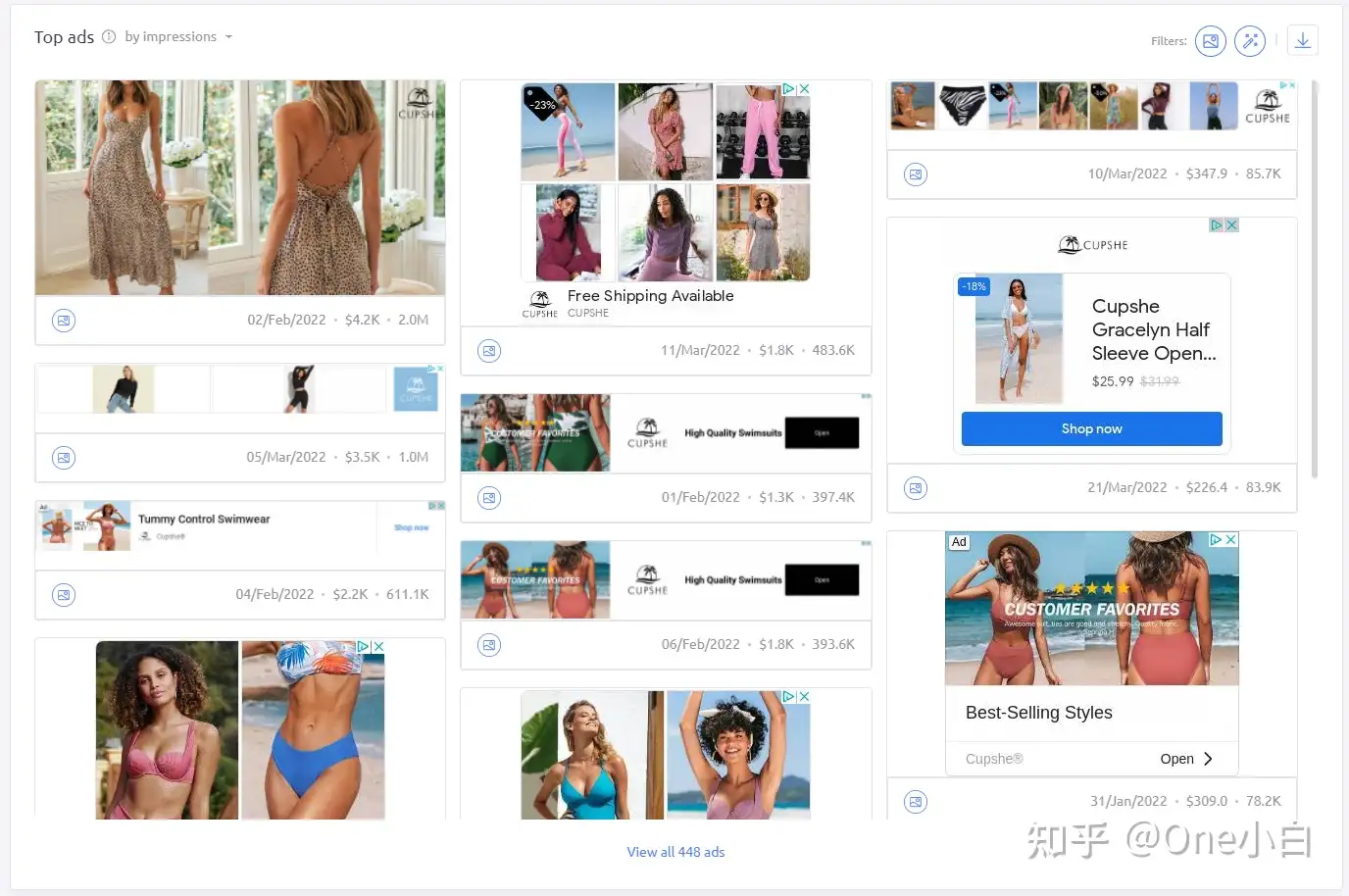Click the image icon for 21/Mar/2022 ad
Screen dimensions: 1349x896
click(916, 488)
